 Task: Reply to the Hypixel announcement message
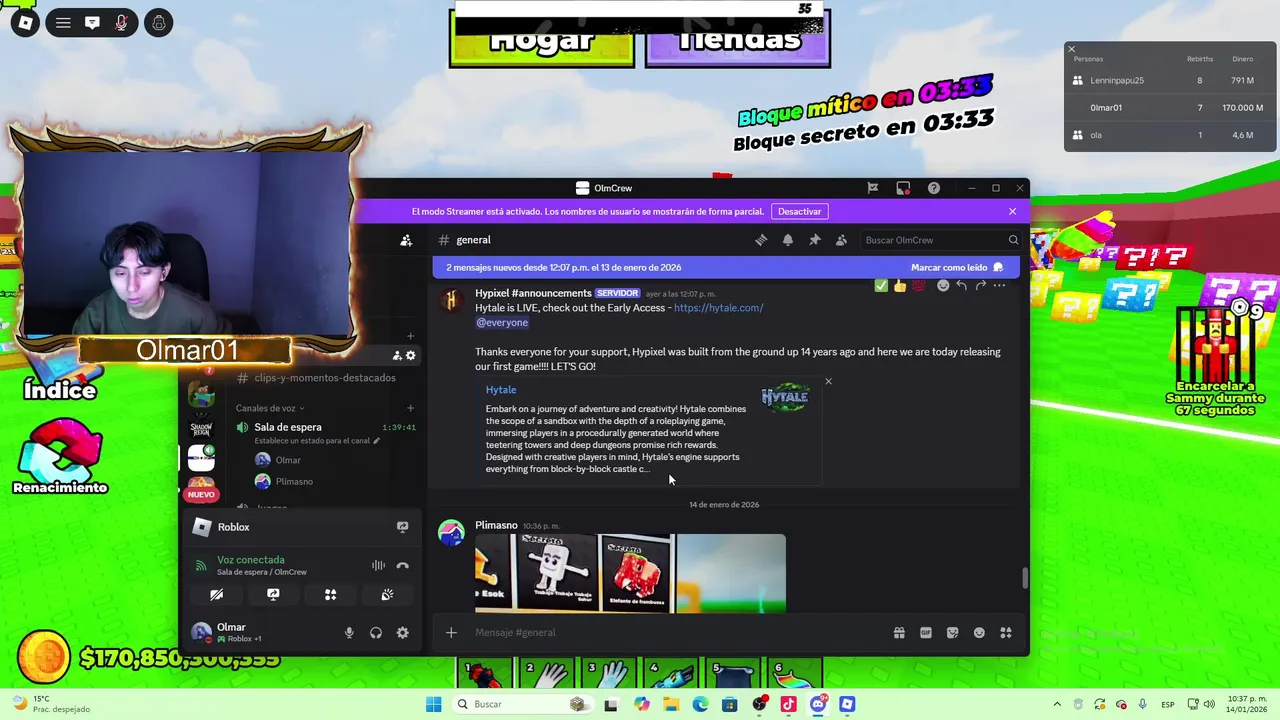[961, 286]
